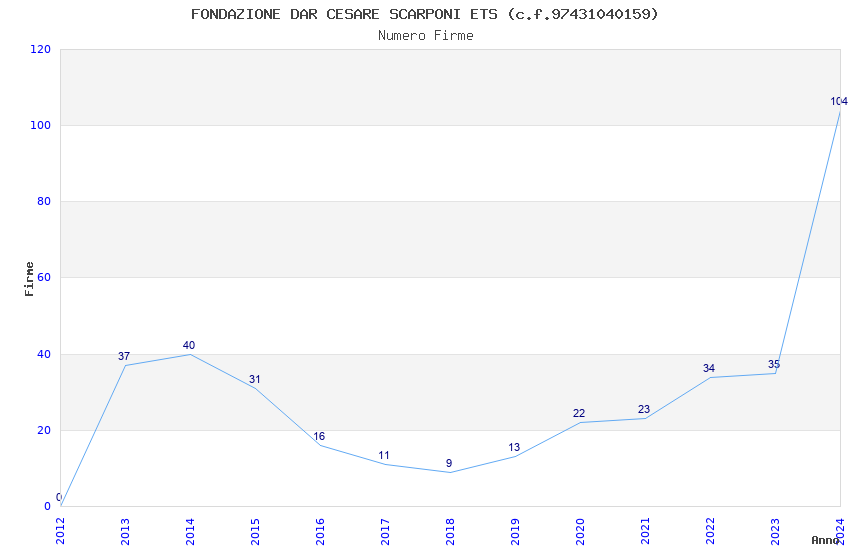Image resolution: width=850 pixels, height=550 pixels.
Task: Select the data label 104 for 2024
Action: tap(839, 101)
